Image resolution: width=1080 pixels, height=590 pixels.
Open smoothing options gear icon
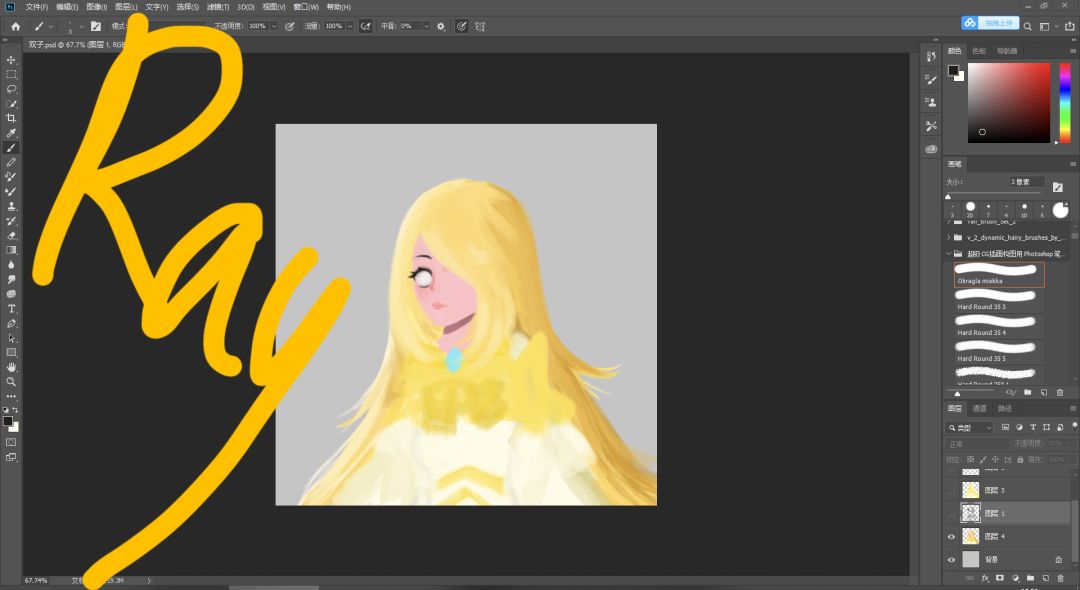point(441,26)
